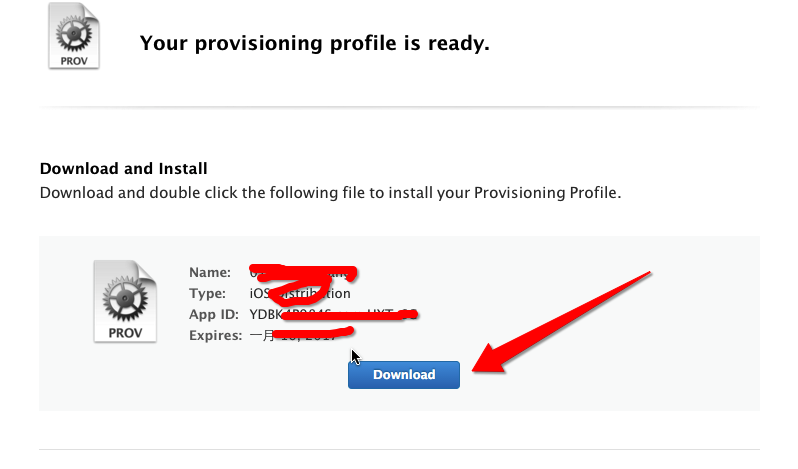This screenshot has height=469, width=798.
Task: Click the divider line below the page heading
Action: pos(399,106)
